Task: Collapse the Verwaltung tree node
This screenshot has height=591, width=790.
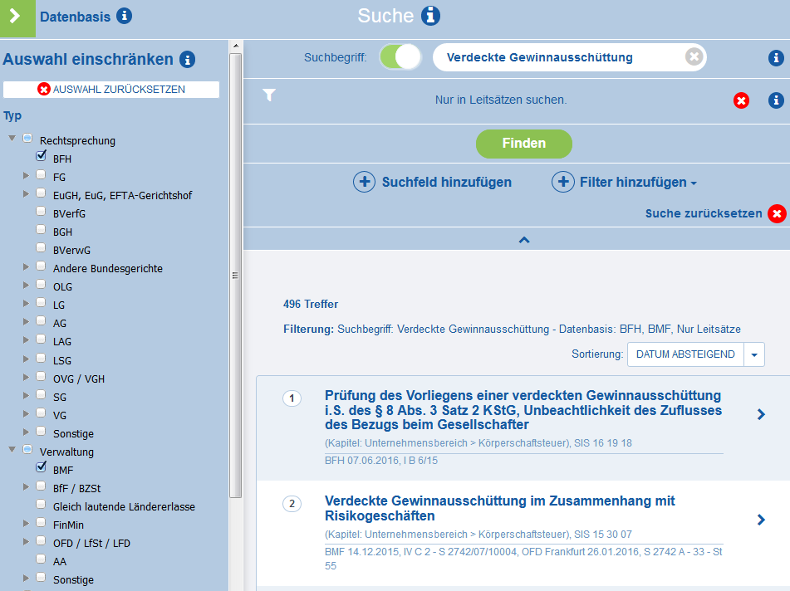Action: (x=12, y=449)
